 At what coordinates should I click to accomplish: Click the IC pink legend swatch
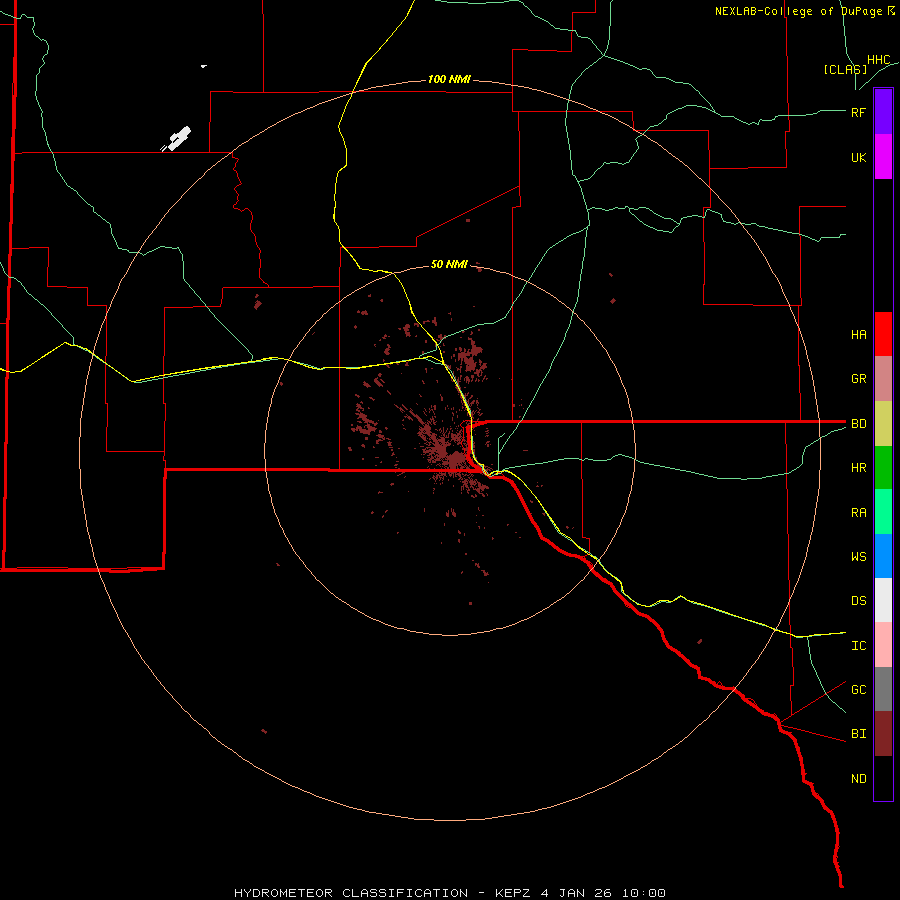883,645
